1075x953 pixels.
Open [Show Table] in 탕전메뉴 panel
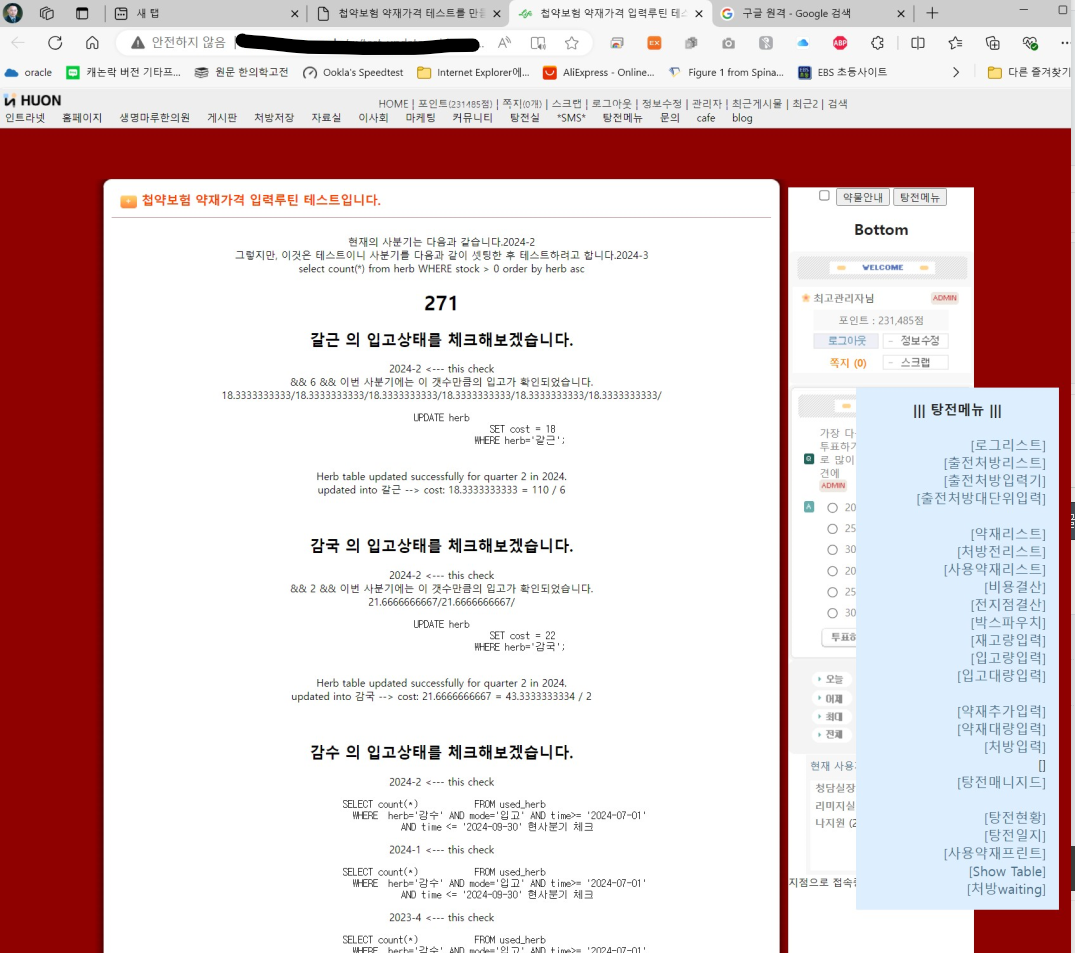click(x=1007, y=871)
